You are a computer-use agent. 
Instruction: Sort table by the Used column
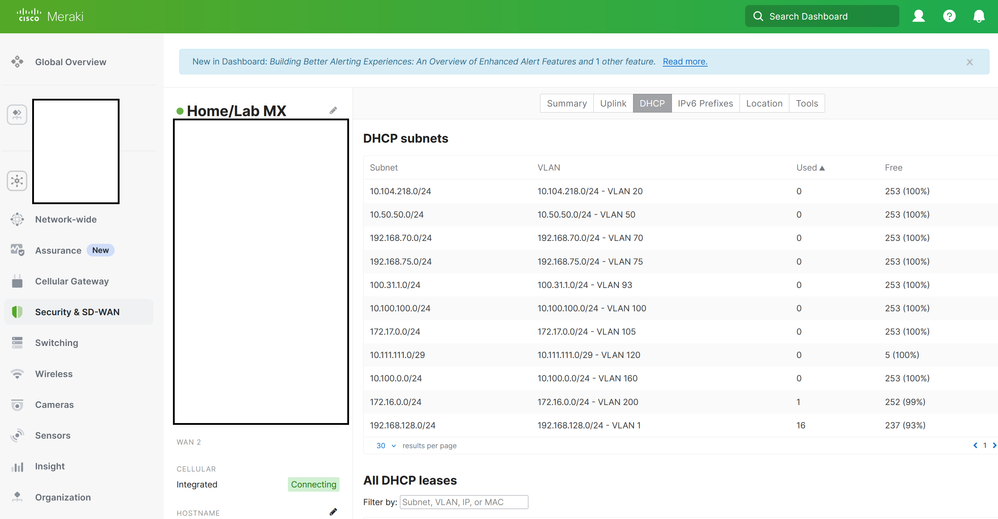pos(810,168)
